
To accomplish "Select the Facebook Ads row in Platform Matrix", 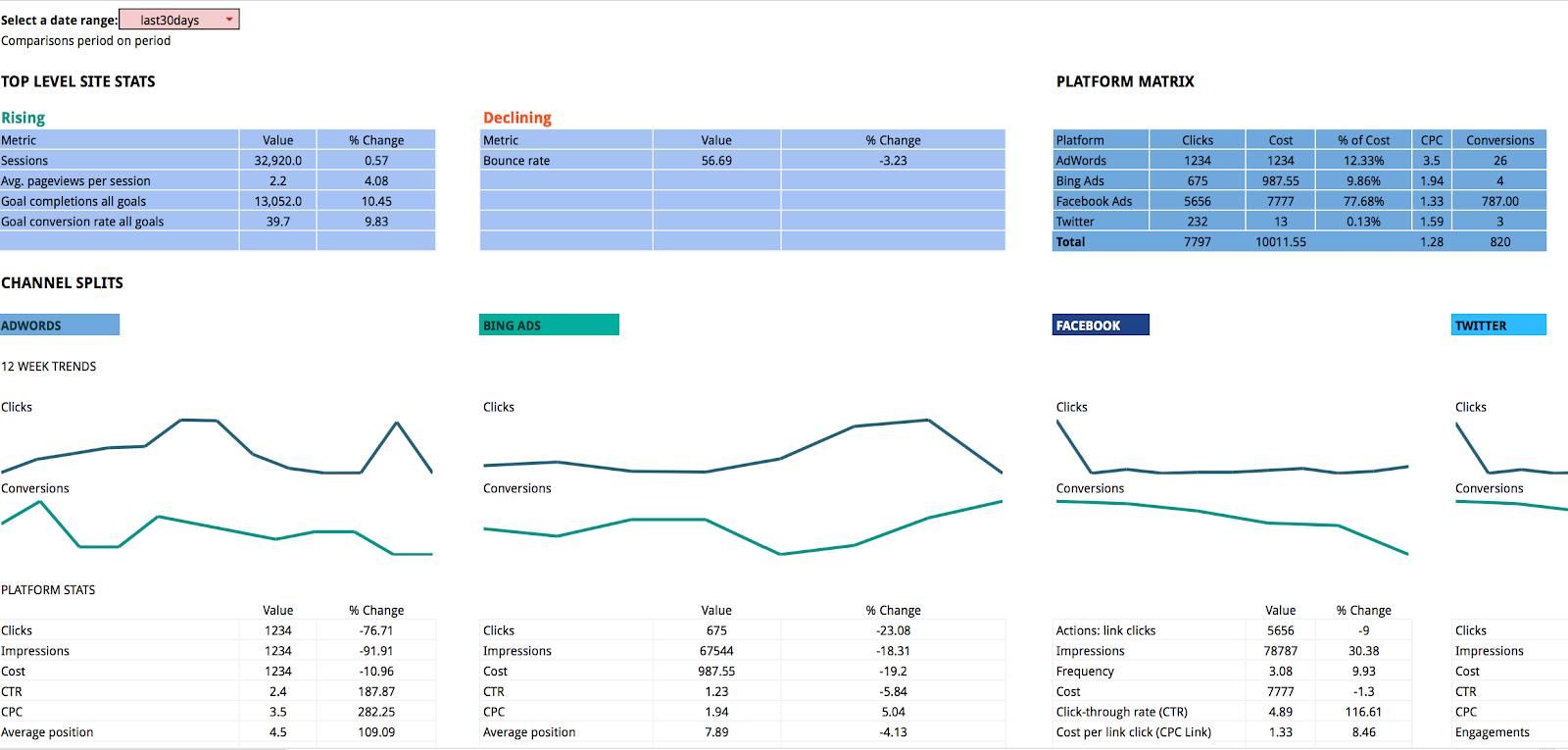I will [1100, 202].
